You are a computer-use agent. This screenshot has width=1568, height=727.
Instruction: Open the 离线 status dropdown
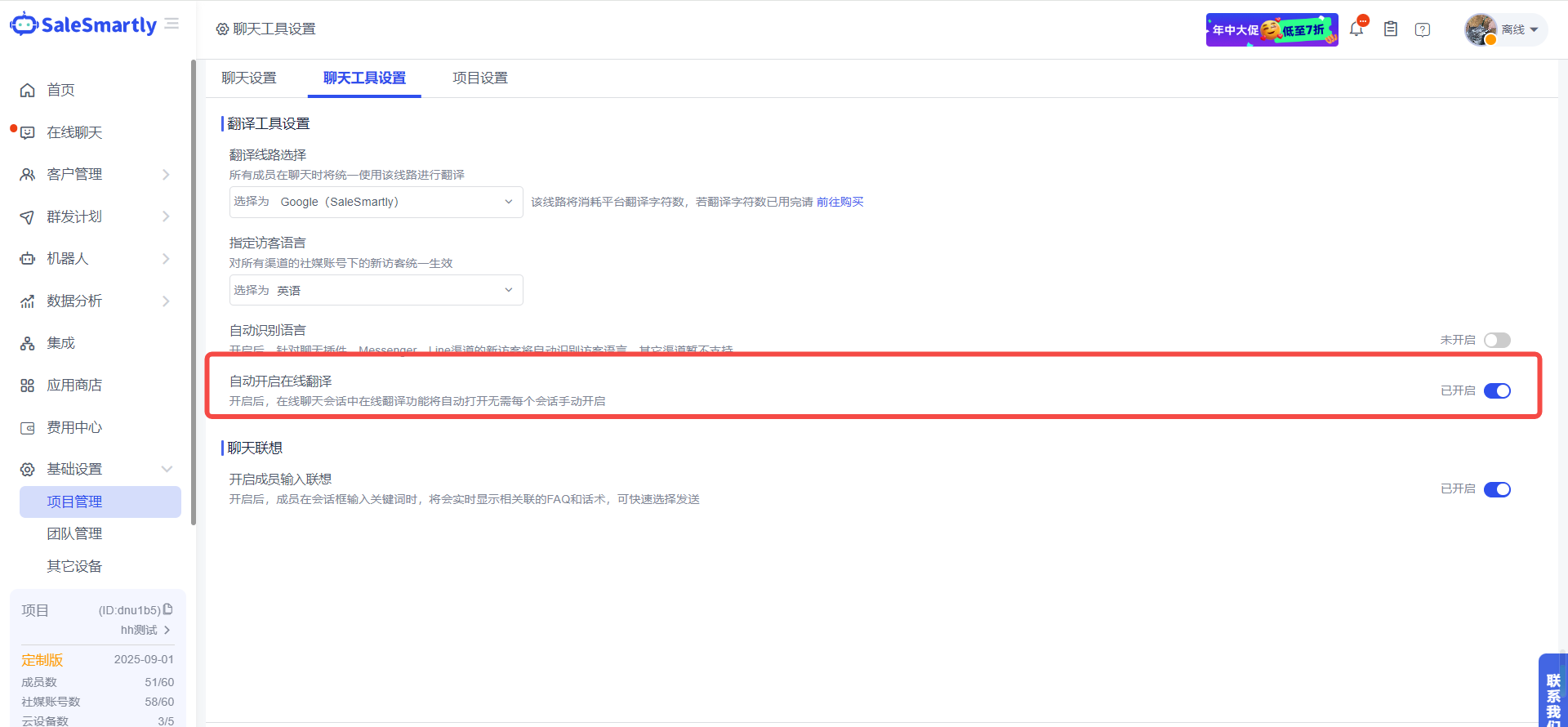pos(1520,29)
